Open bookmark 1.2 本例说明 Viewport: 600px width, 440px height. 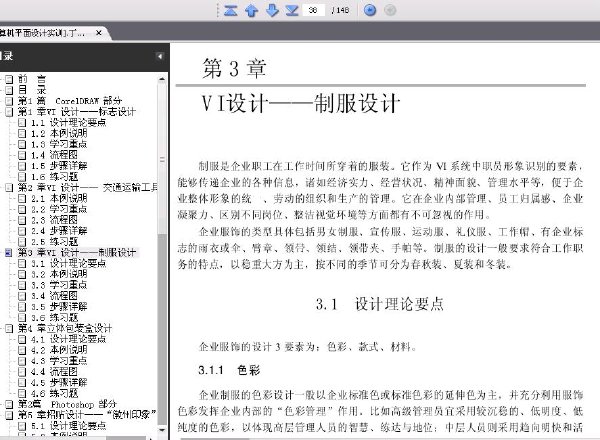click(x=59, y=133)
